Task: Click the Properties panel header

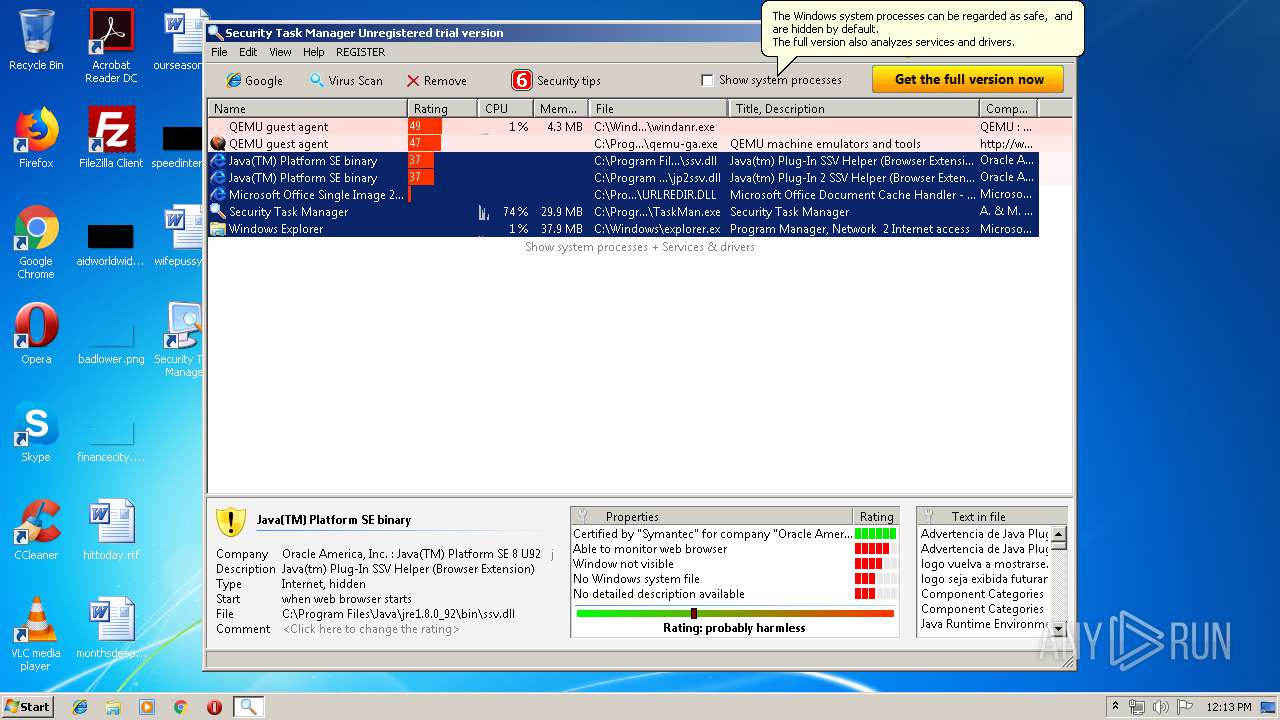Action: [711, 516]
